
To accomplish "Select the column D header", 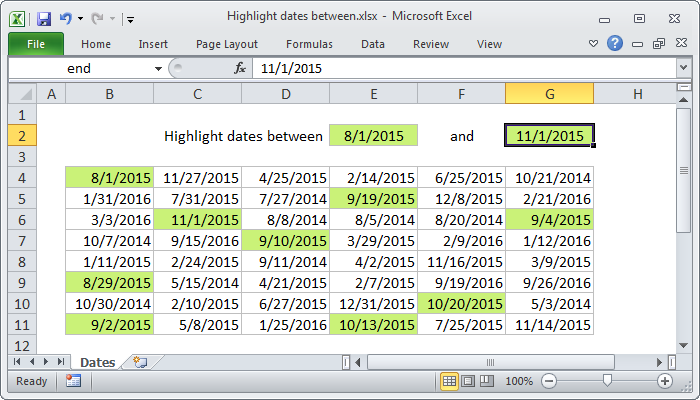I will (x=285, y=94).
